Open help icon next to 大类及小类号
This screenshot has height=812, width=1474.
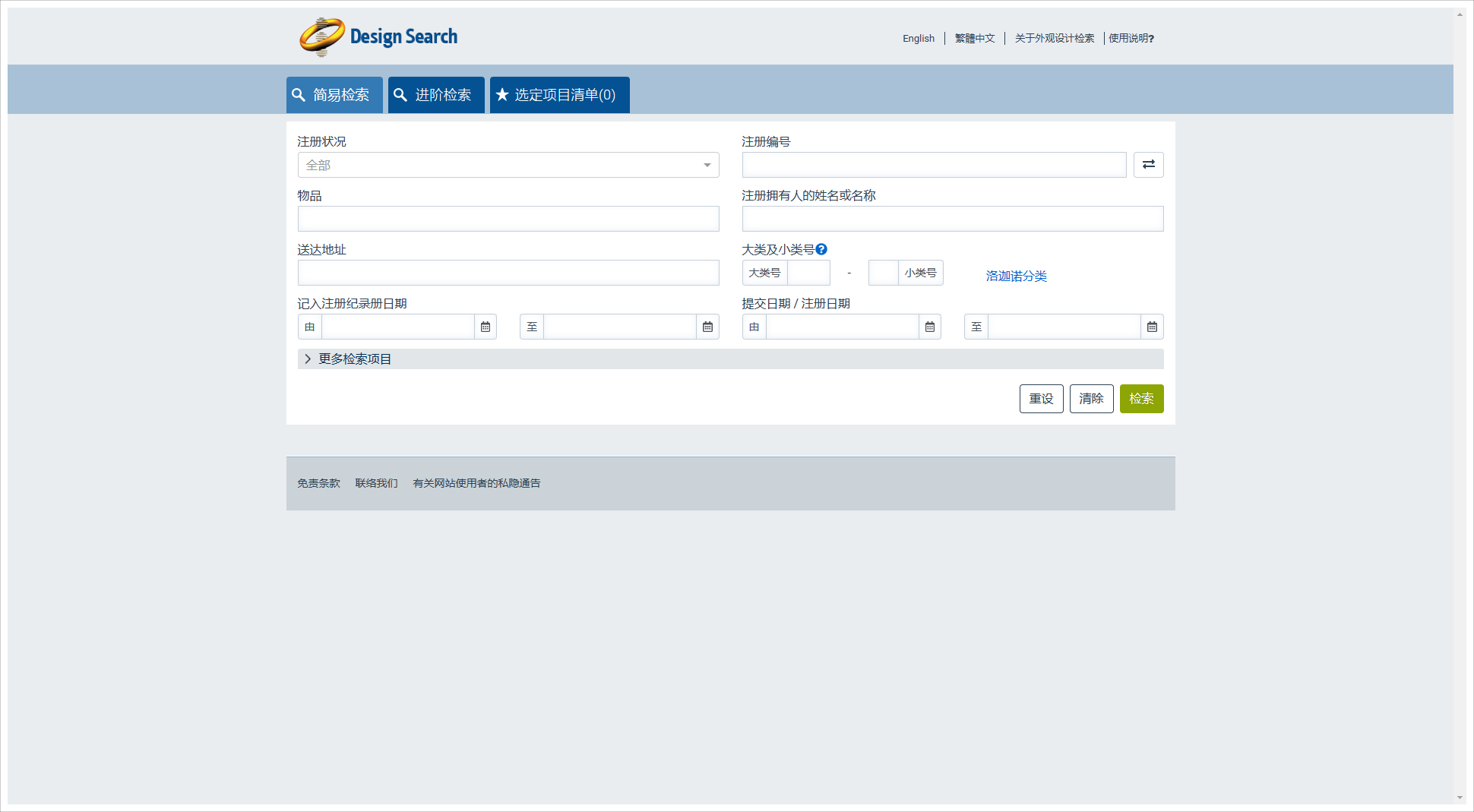point(821,249)
